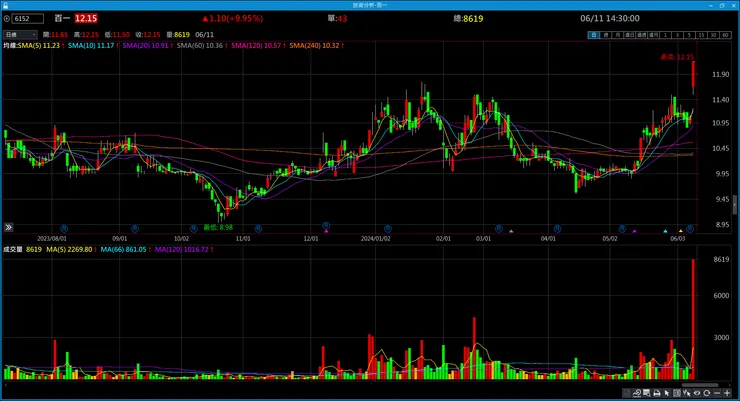740x401 pixels.
Task: Click the plus zoom-in icon
Action: [x=727, y=393]
